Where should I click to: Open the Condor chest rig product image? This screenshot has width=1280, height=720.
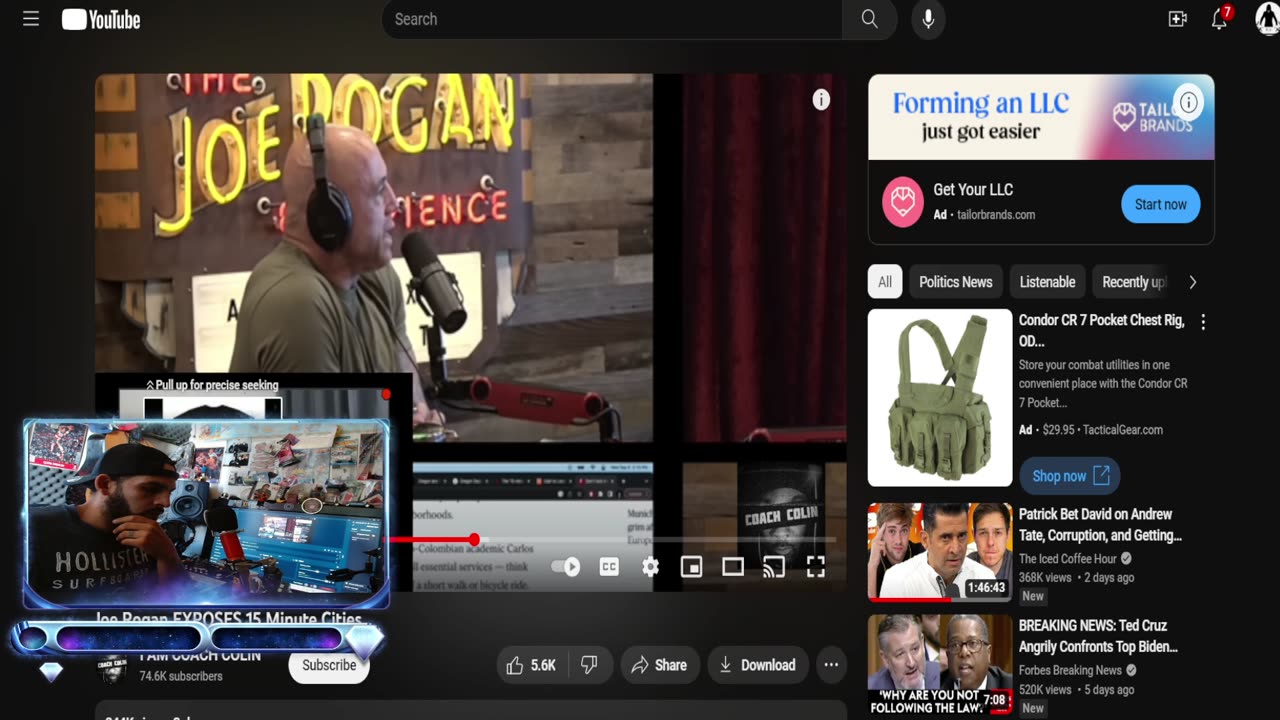click(x=940, y=397)
